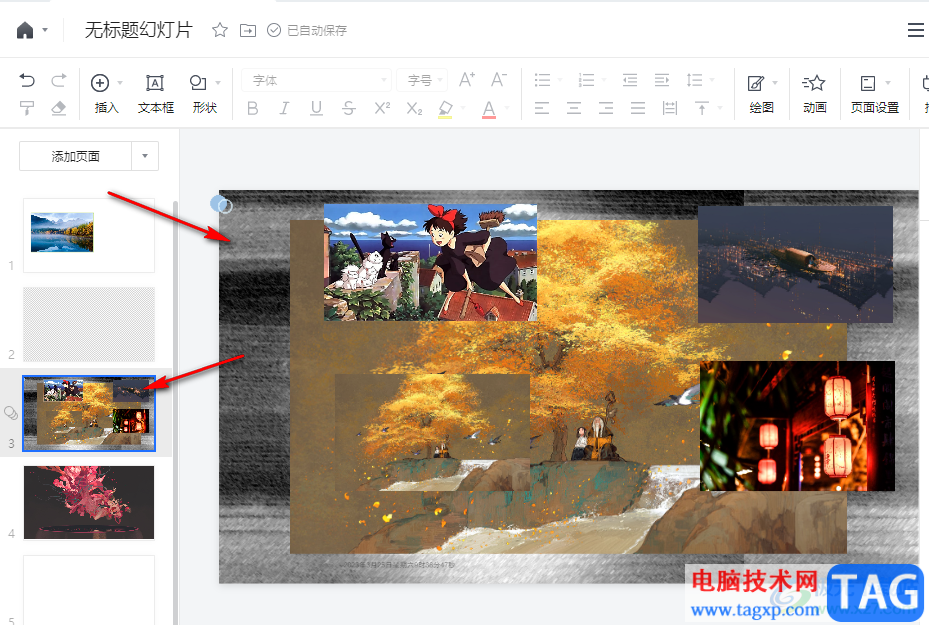Toggle superscript X²
This screenshot has height=625, width=929.
(x=382, y=108)
